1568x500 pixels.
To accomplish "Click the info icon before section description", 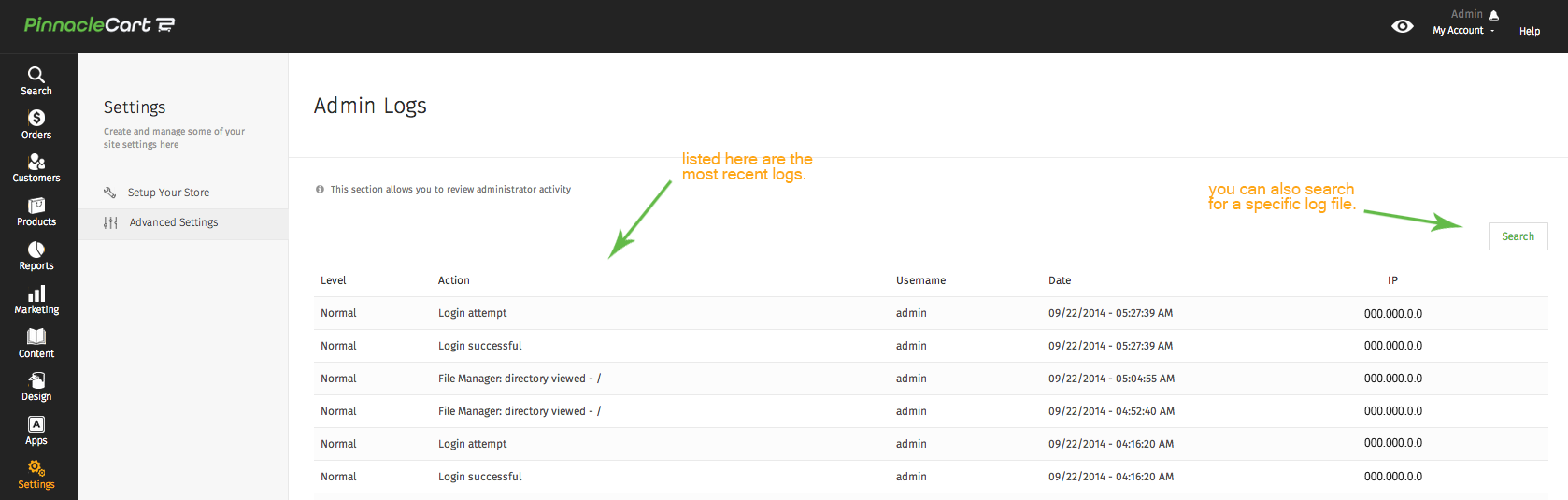I will pos(320,189).
